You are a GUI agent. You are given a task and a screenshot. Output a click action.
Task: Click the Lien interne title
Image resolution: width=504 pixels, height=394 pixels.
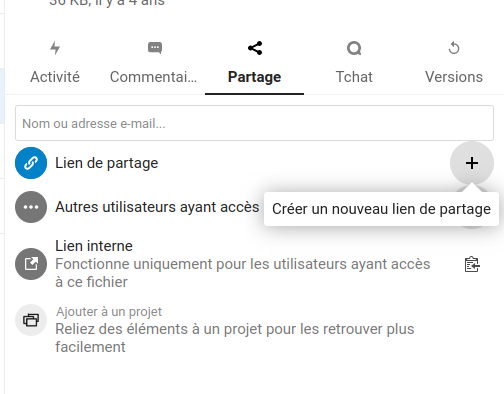(x=94, y=246)
